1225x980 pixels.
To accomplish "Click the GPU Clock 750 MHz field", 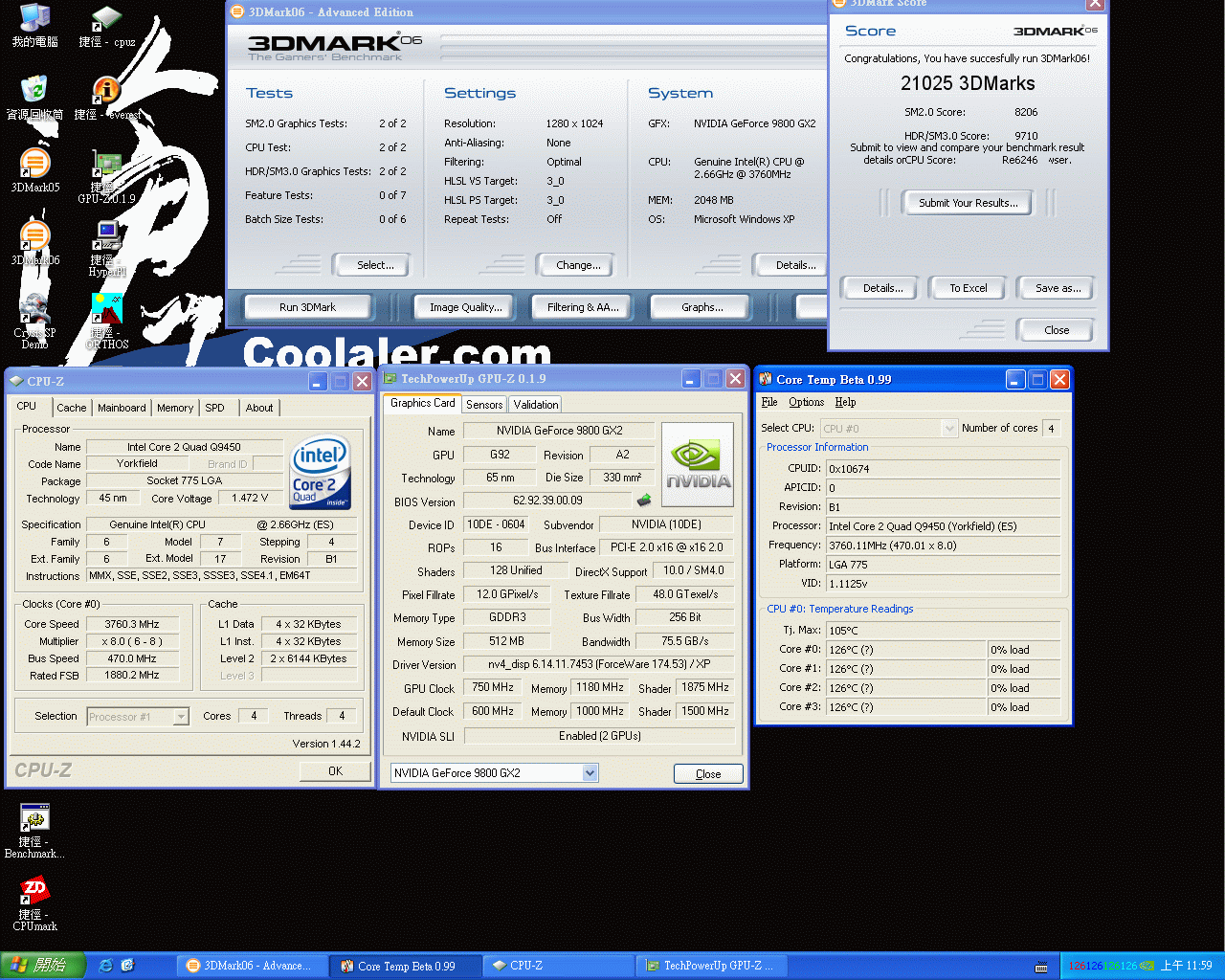I will 492,687.
